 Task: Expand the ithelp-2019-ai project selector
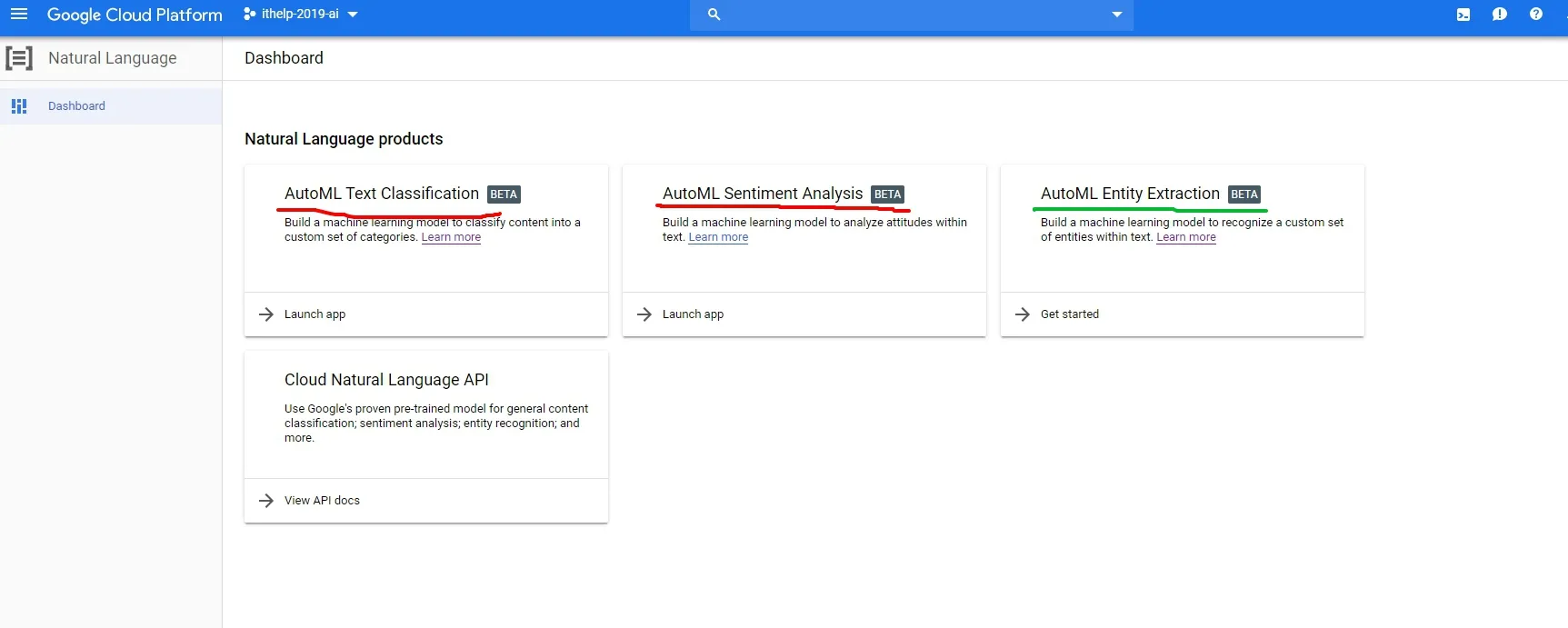click(301, 15)
